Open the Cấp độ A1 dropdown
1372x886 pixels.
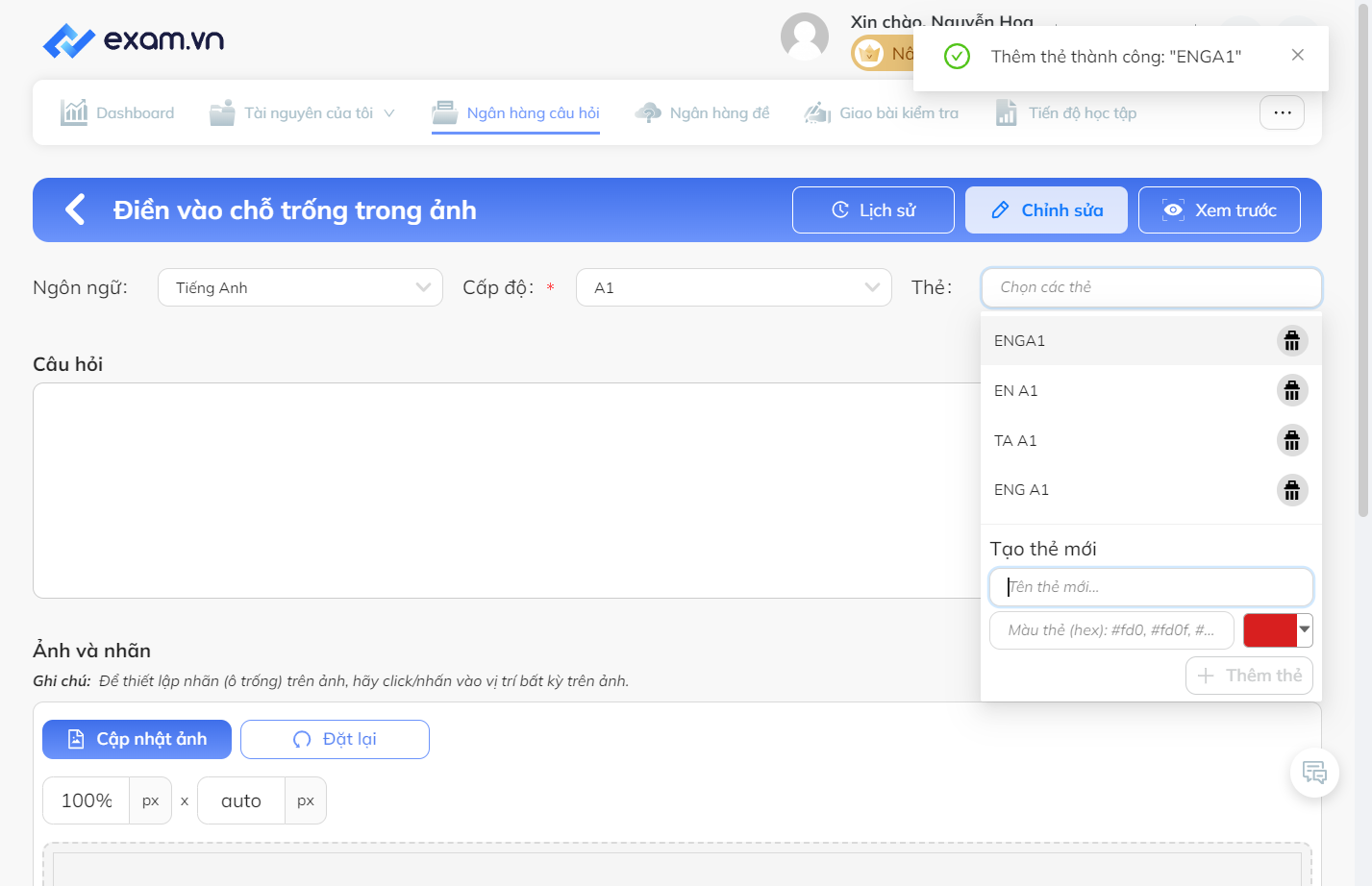coord(734,287)
